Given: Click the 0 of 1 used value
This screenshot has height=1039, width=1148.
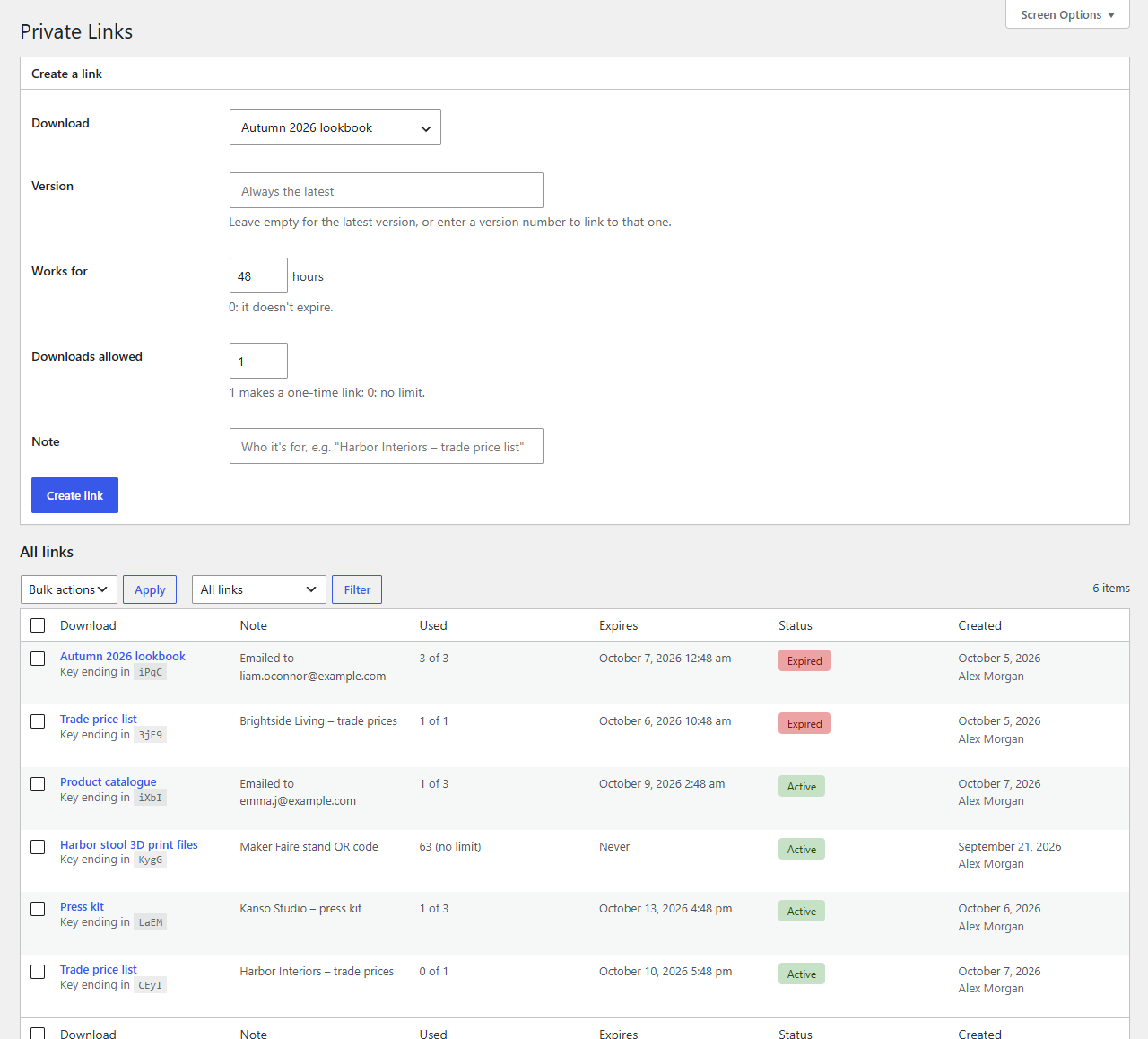Looking at the screenshot, I should click(x=434, y=971).
